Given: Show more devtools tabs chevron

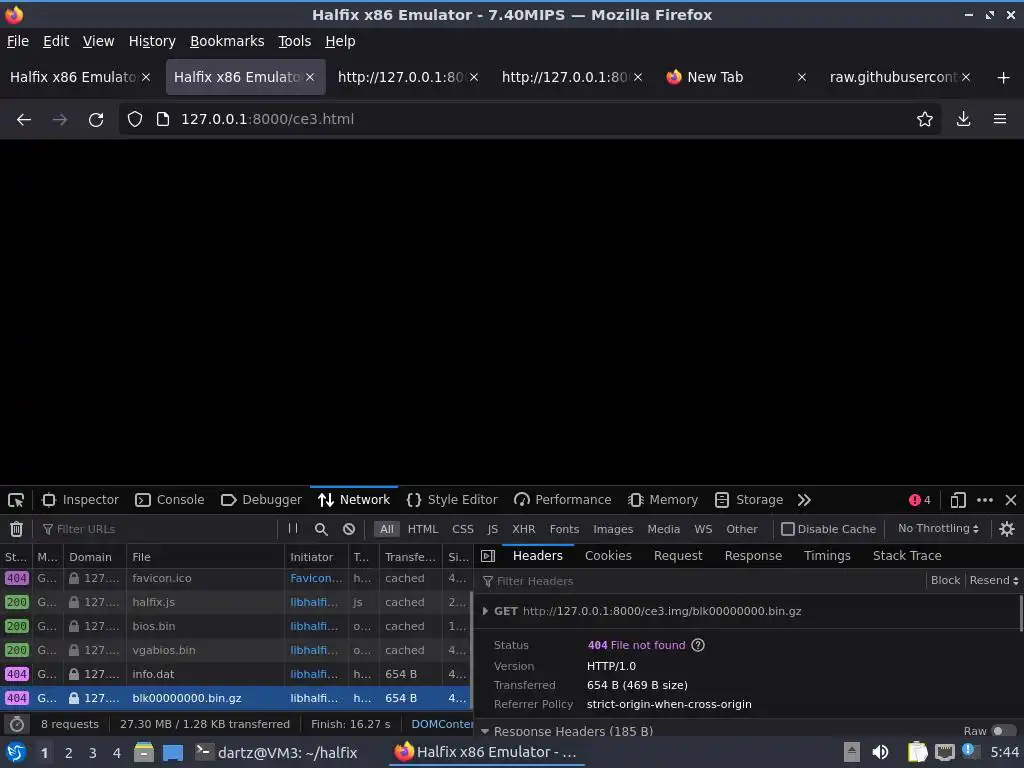Looking at the screenshot, I should [x=804, y=500].
